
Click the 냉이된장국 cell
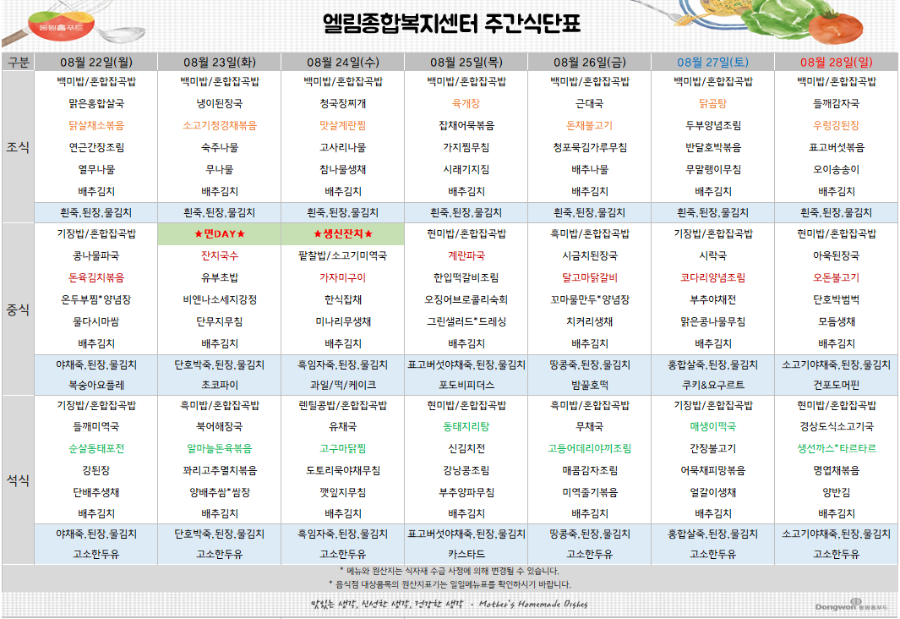click(x=219, y=103)
